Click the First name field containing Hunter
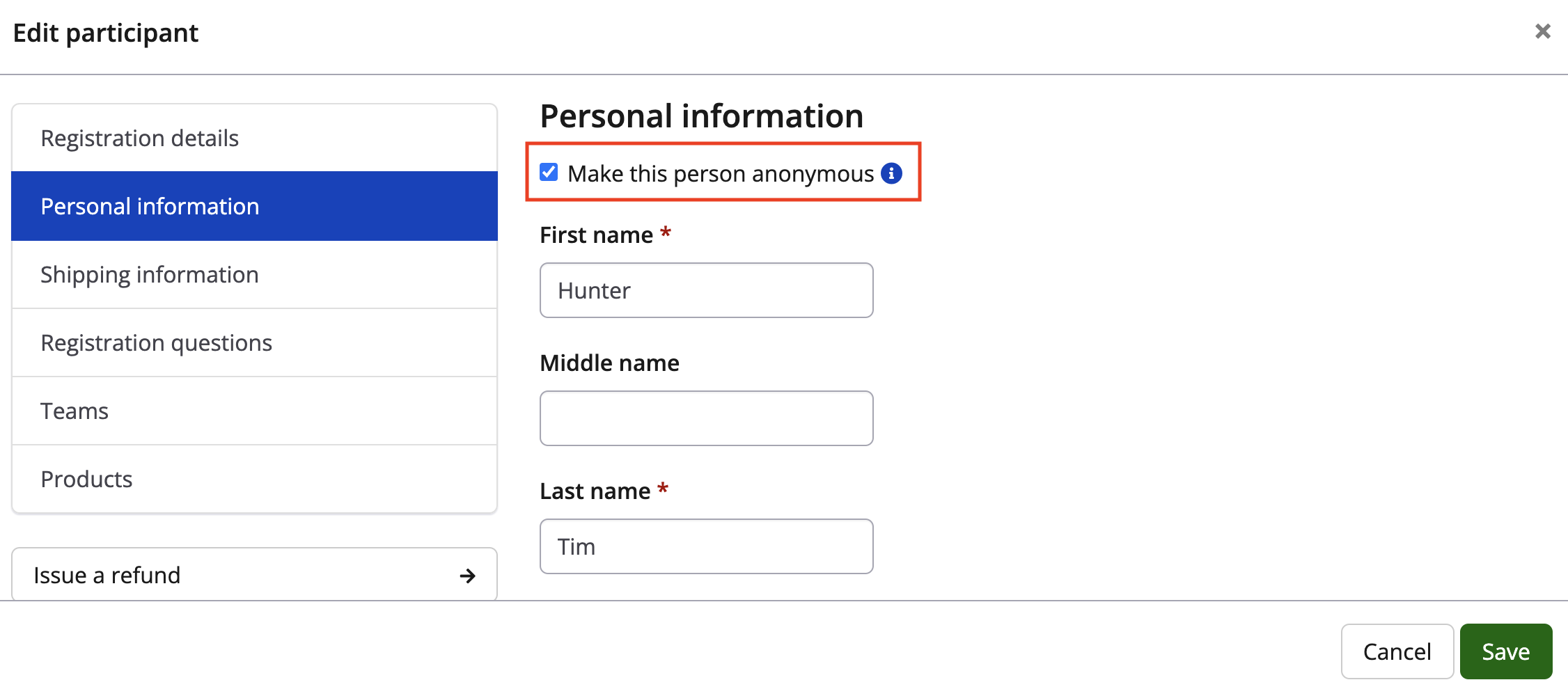This screenshot has height=696, width=1568. [x=706, y=290]
